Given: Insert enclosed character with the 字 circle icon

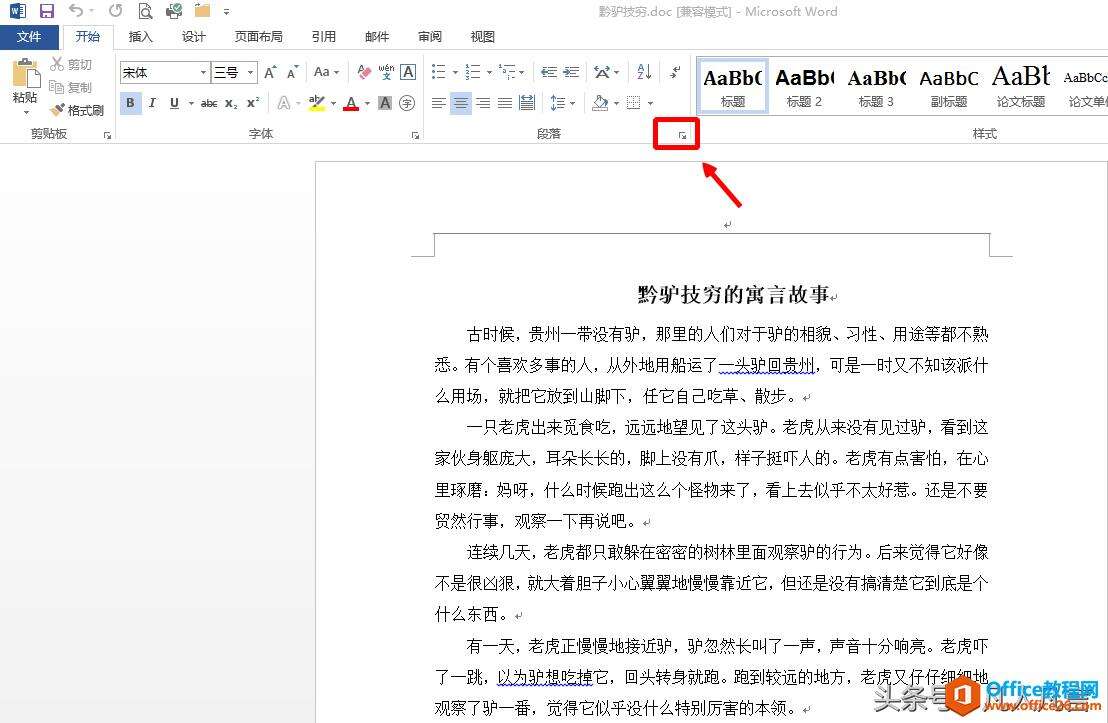Looking at the screenshot, I should 407,103.
